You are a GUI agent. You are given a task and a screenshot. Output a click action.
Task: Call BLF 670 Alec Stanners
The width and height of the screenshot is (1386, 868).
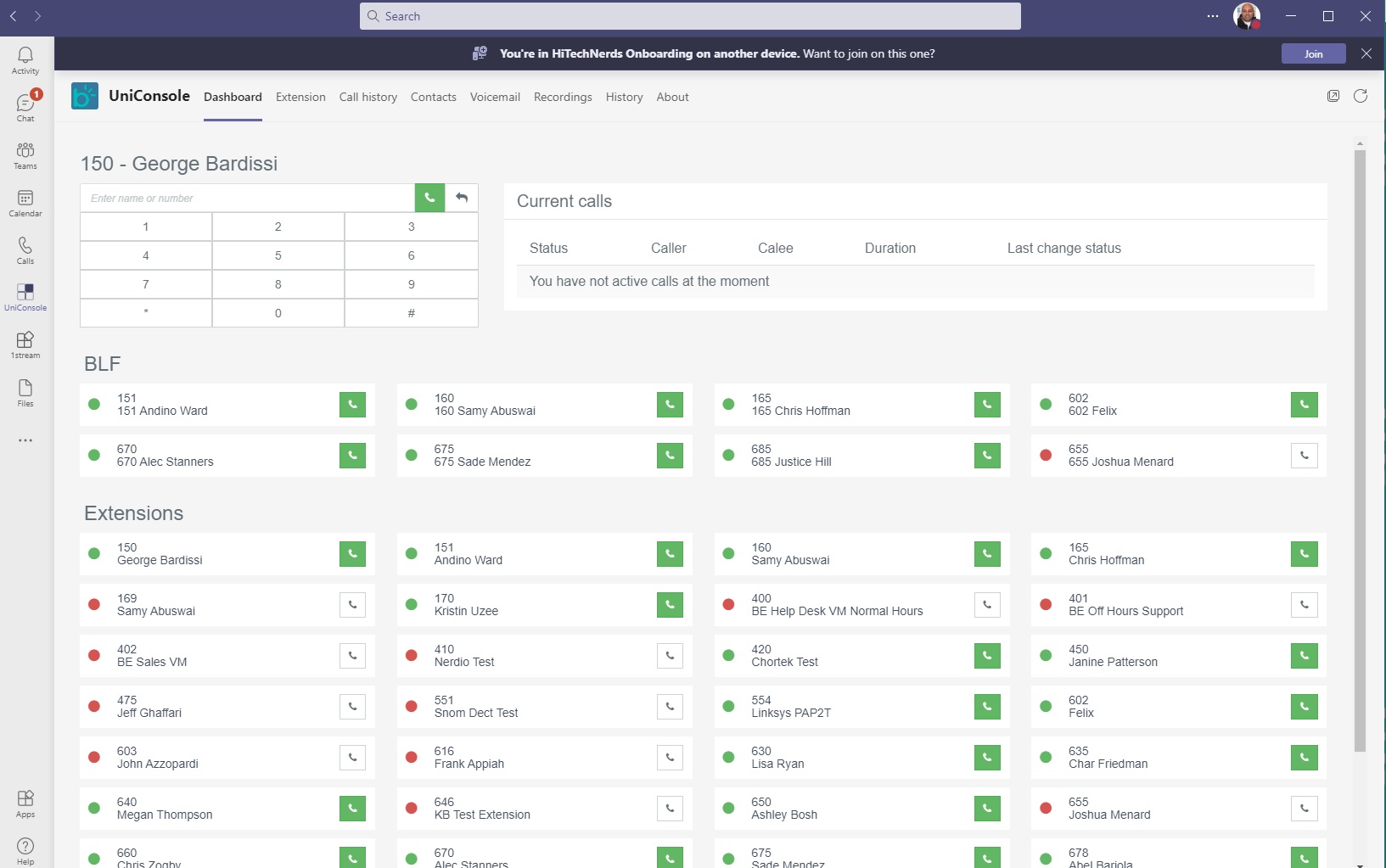(x=352, y=456)
